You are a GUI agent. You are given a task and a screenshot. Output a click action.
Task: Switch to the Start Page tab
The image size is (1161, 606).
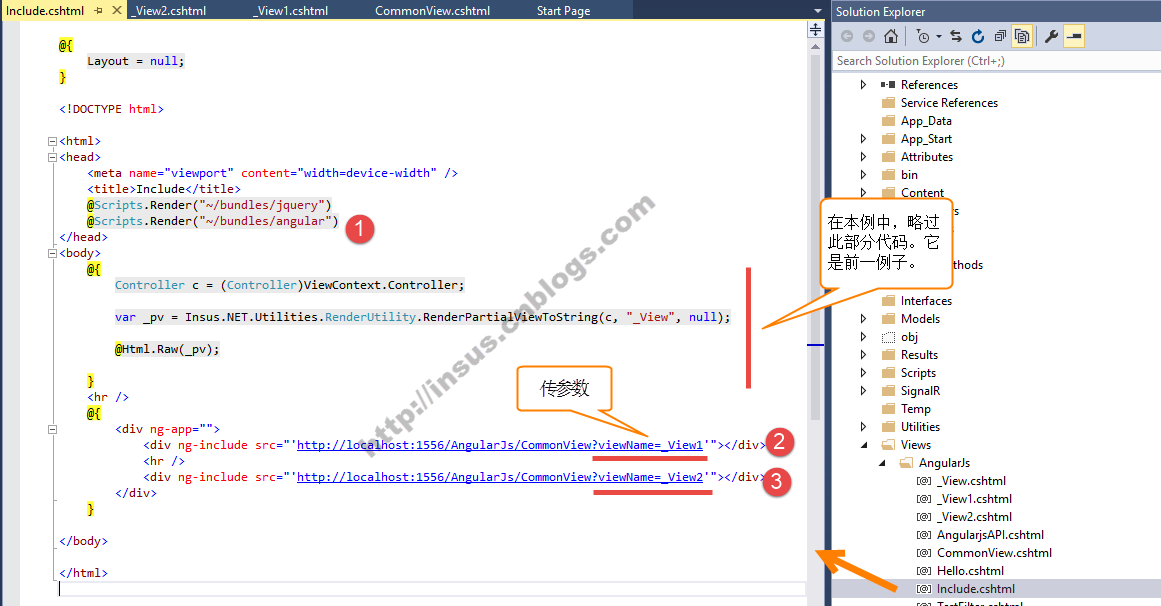(x=563, y=10)
